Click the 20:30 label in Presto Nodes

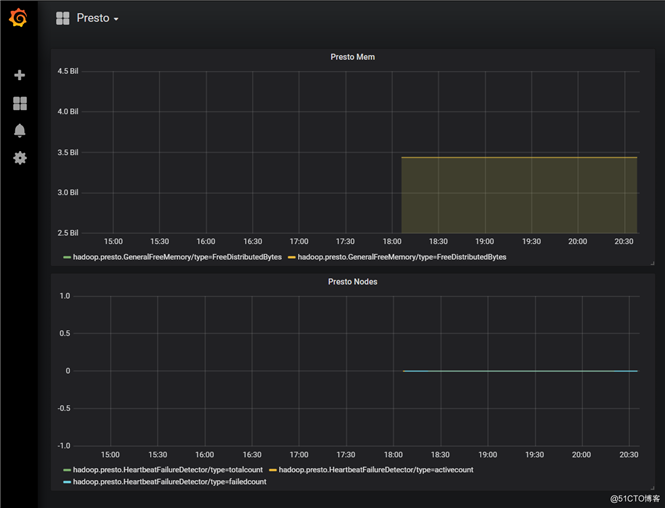(629, 455)
